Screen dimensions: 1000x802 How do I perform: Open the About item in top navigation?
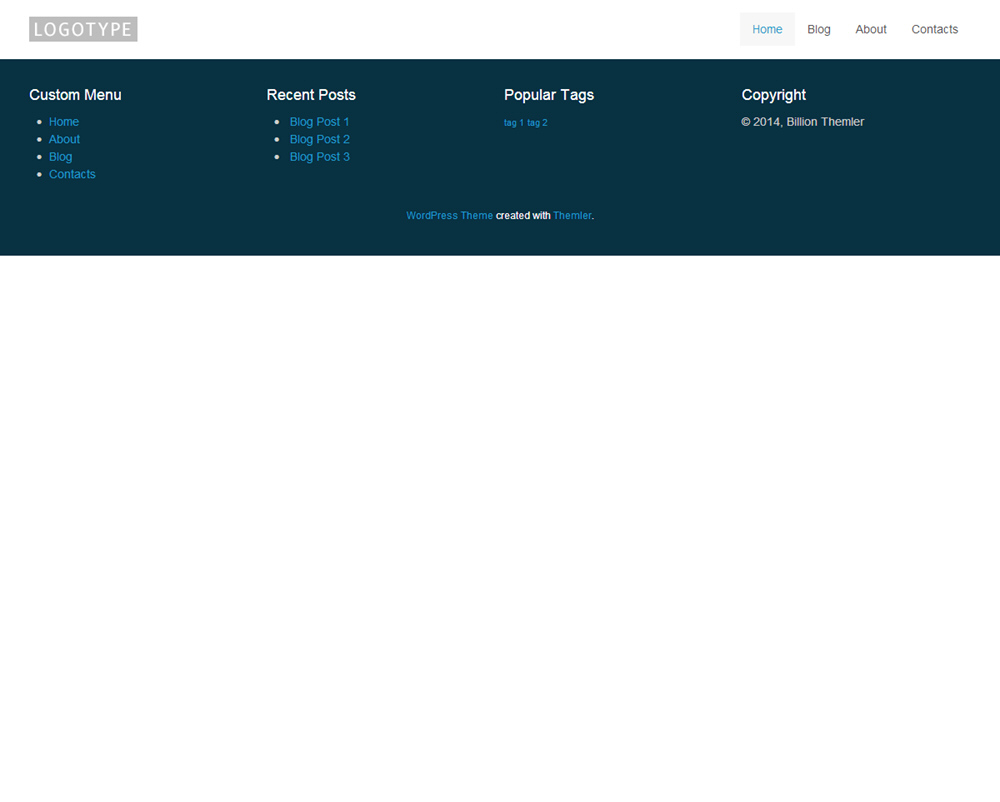pos(871,29)
